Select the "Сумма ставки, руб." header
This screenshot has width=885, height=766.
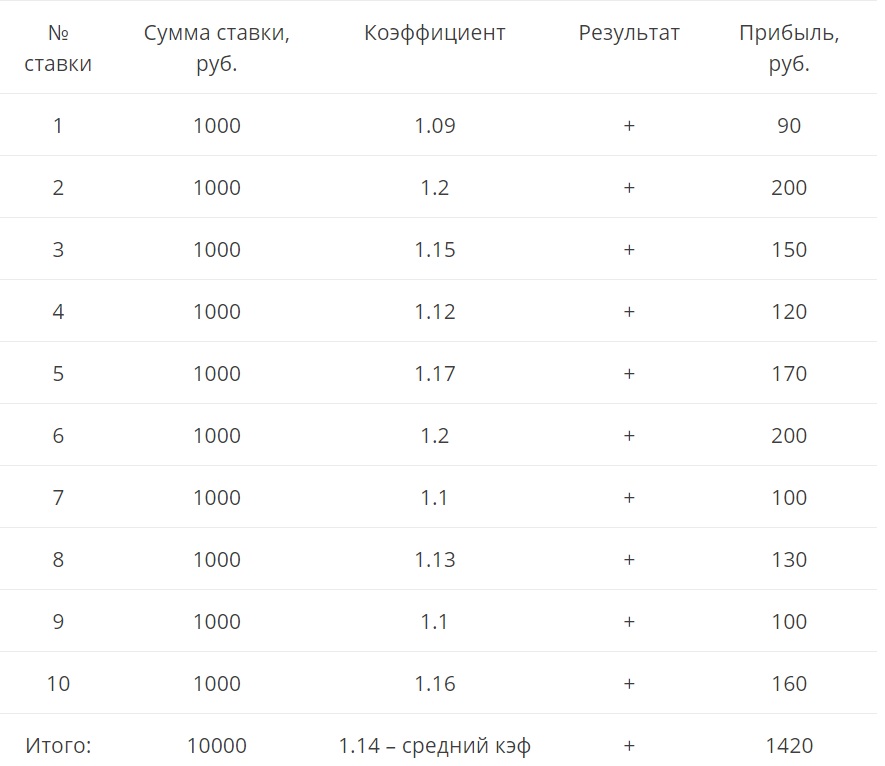[217, 48]
